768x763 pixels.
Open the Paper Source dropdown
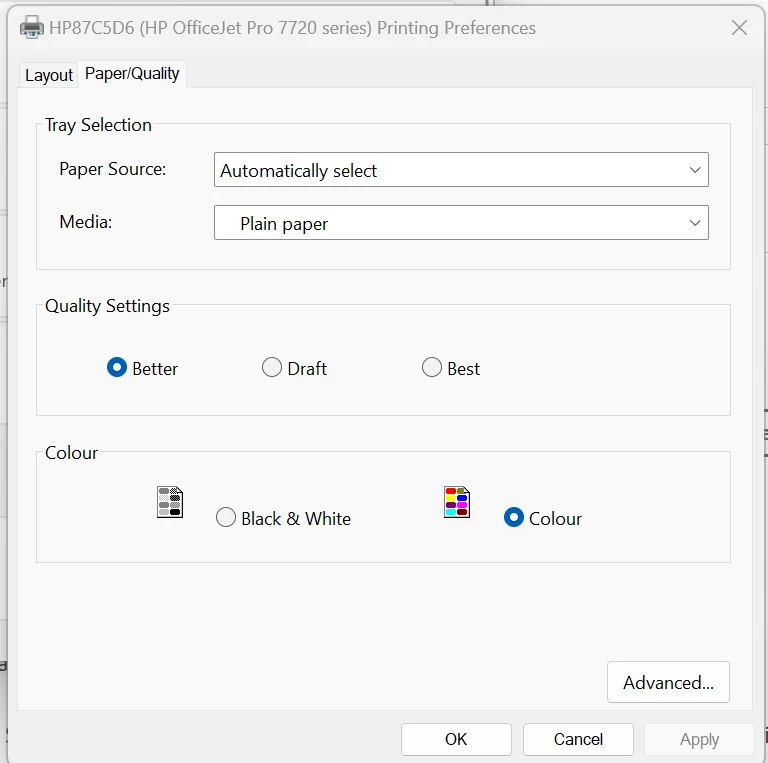click(x=461, y=169)
